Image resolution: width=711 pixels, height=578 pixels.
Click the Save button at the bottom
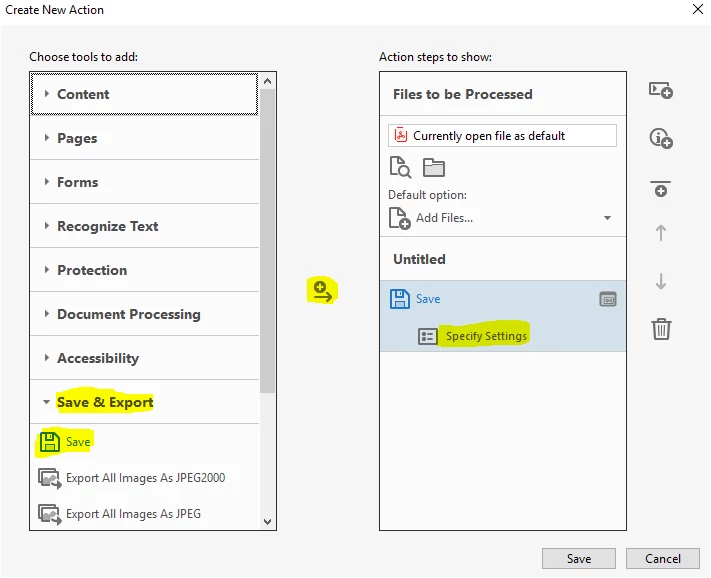(x=579, y=559)
